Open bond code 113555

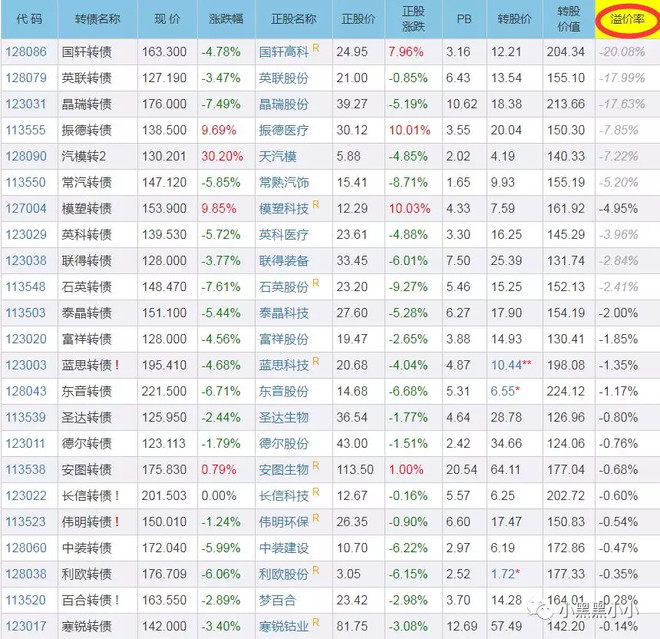[25, 130]
